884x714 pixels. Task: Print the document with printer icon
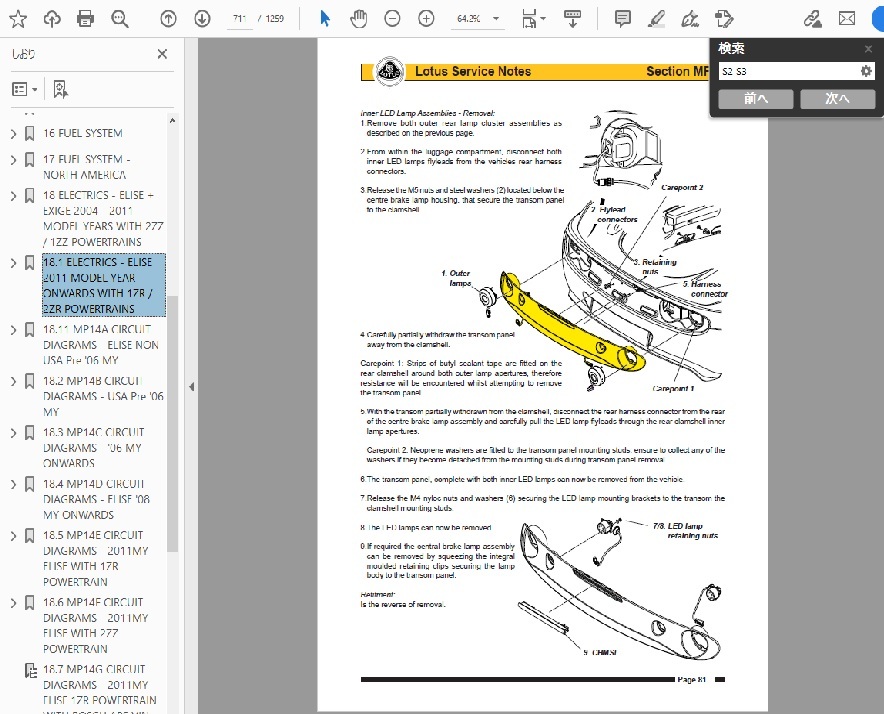85,19
